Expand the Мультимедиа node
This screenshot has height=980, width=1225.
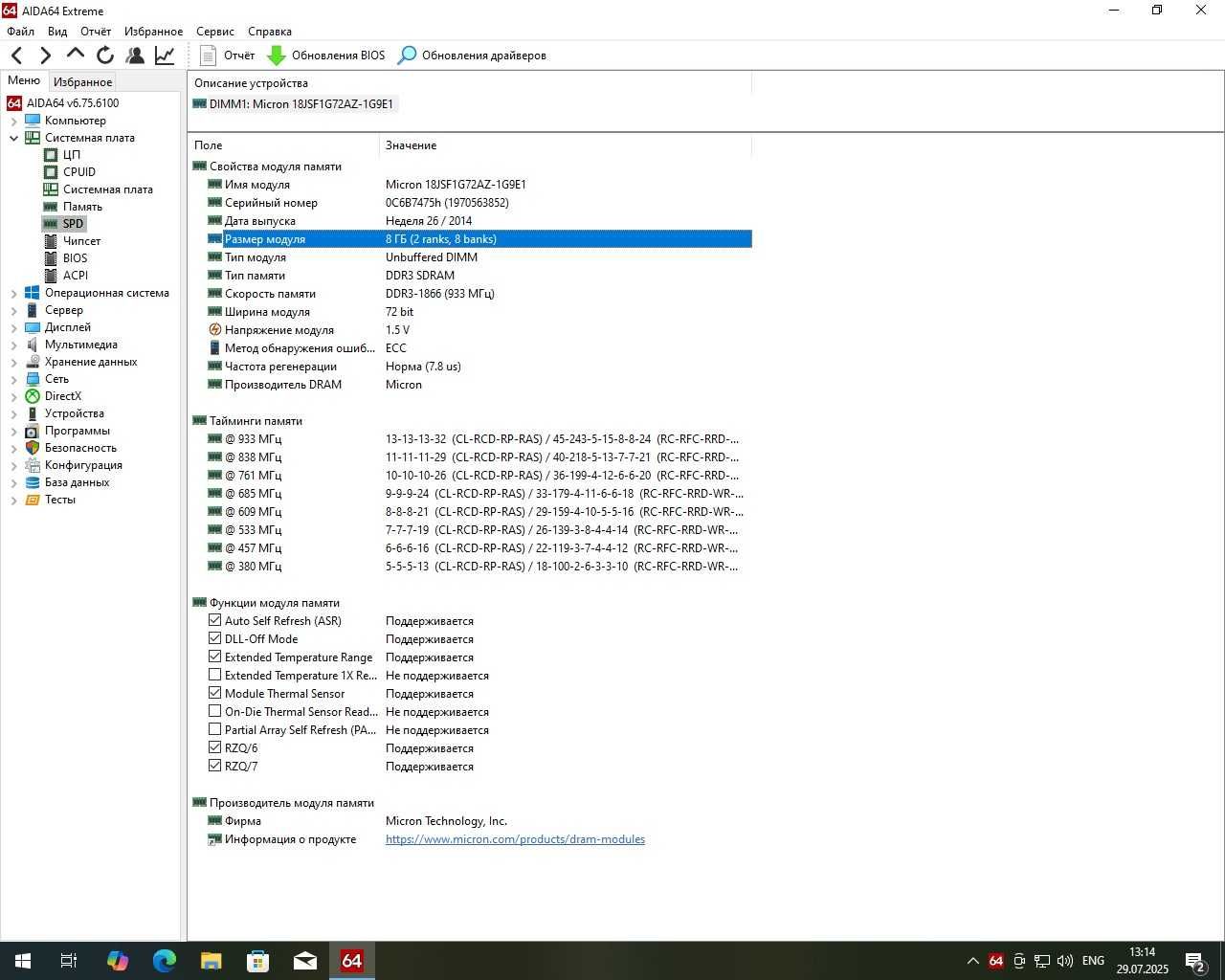pyautogui.click(x=13, y=345)
